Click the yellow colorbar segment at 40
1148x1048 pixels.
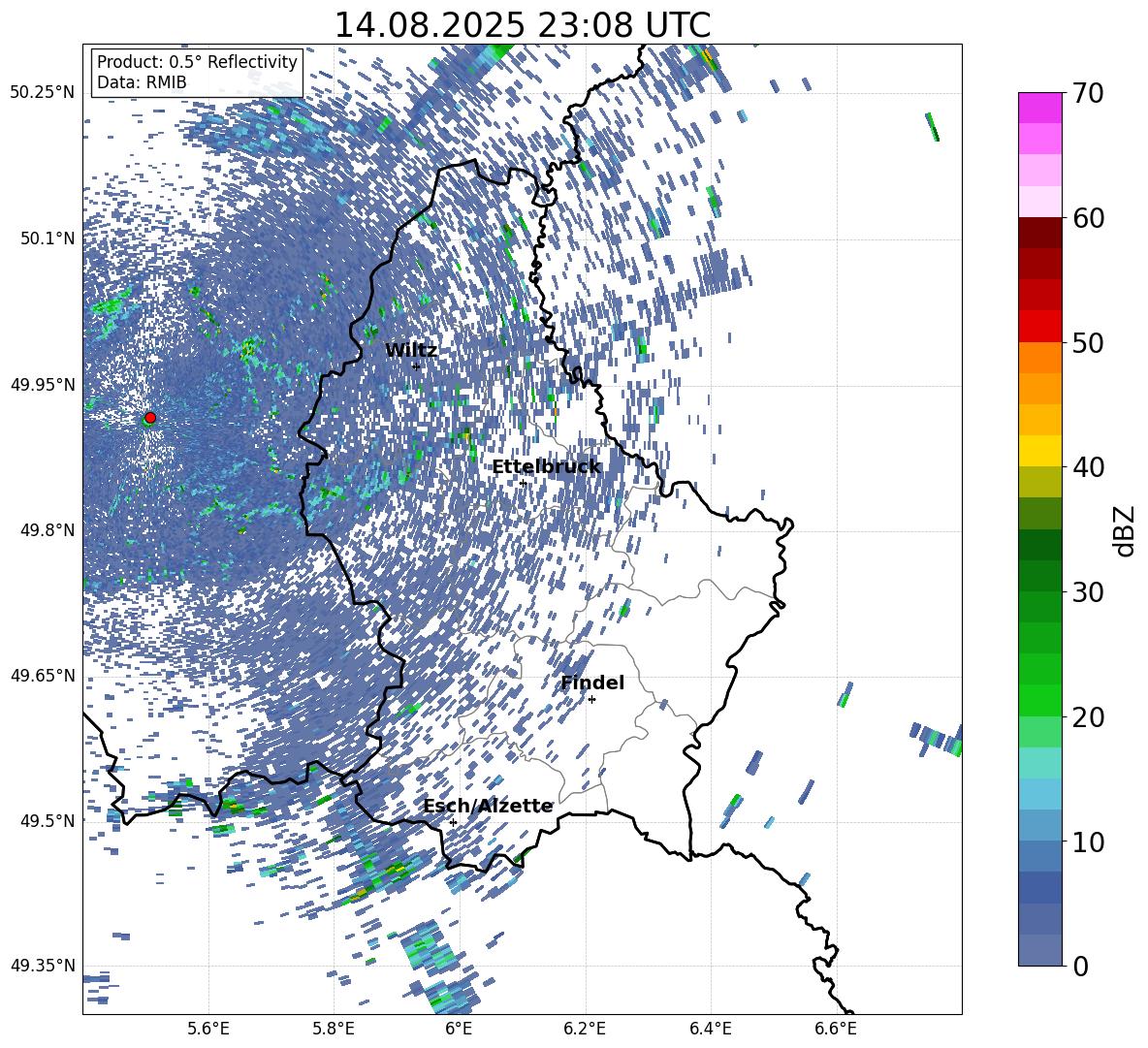(x=1039, y=451)
